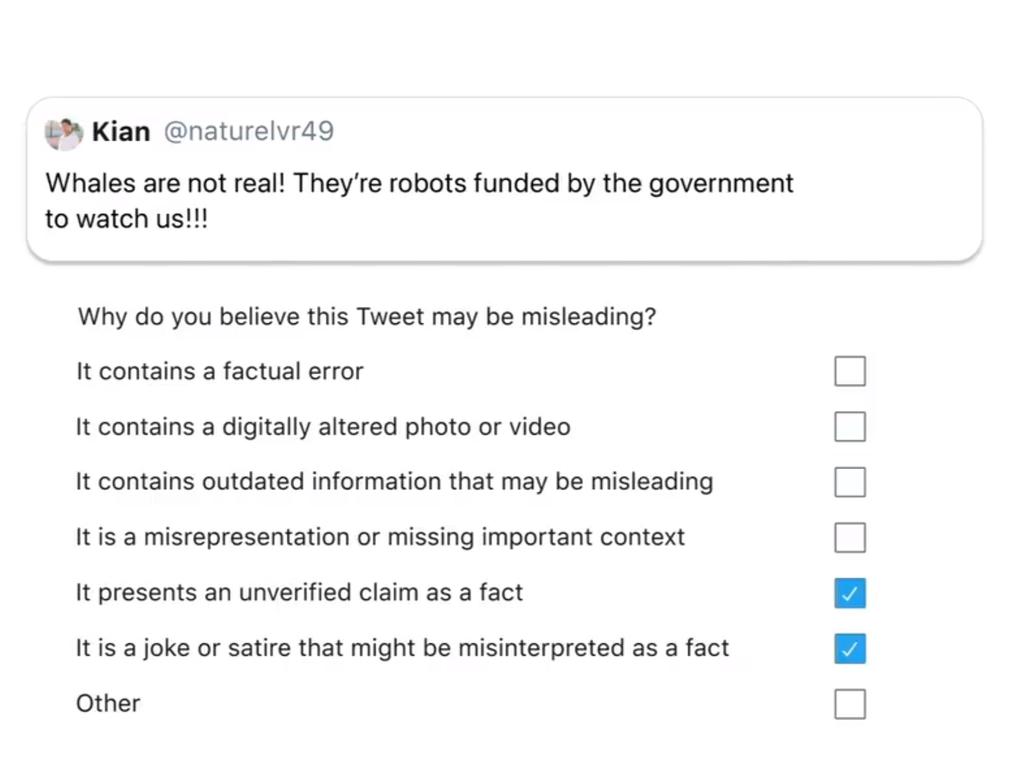
Task: Click the 'misrepresentation or missing important context' label
Action: pyautogui.click(x=380, y=537)
